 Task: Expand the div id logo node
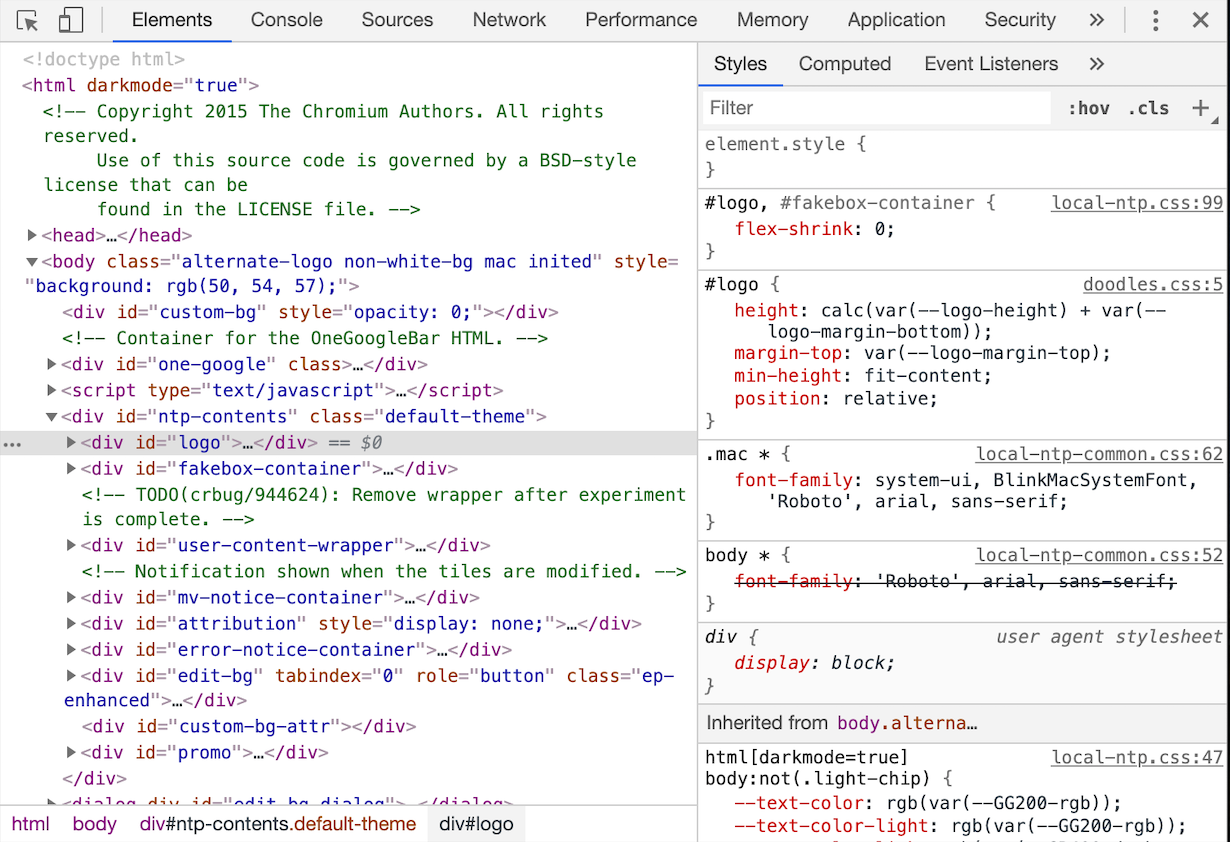click(x=71, y=443)
